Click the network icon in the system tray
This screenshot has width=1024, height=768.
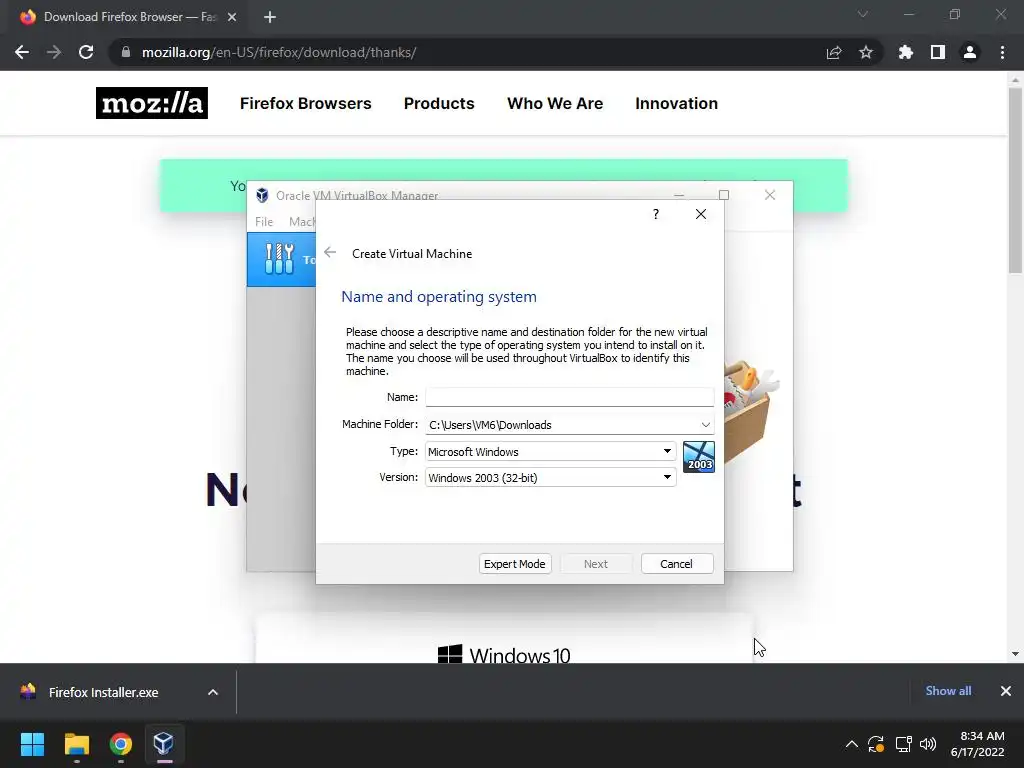click(x=903, y=744)
